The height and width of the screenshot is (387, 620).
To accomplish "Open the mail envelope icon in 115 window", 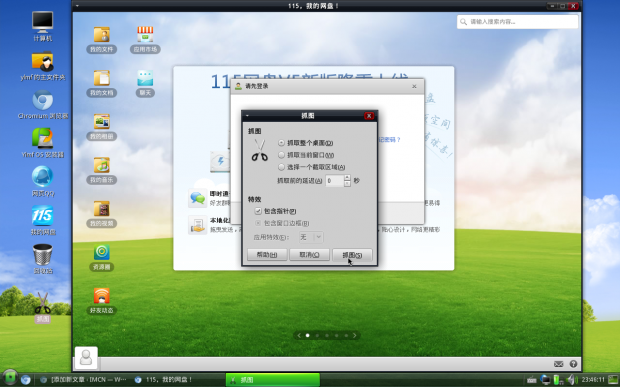I will click(558, 364).
